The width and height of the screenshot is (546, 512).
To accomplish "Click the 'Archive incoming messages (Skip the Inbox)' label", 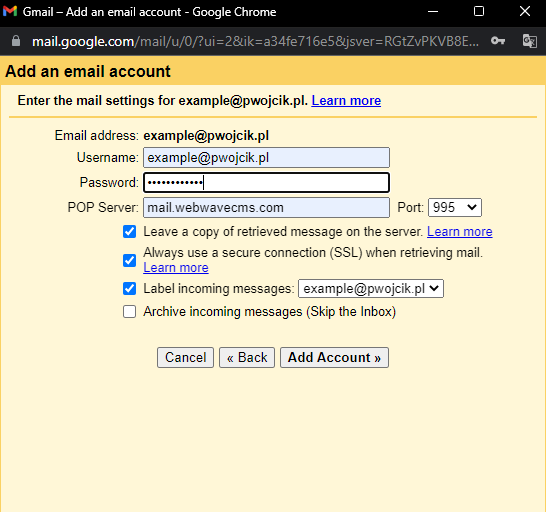I will (270, 311).
